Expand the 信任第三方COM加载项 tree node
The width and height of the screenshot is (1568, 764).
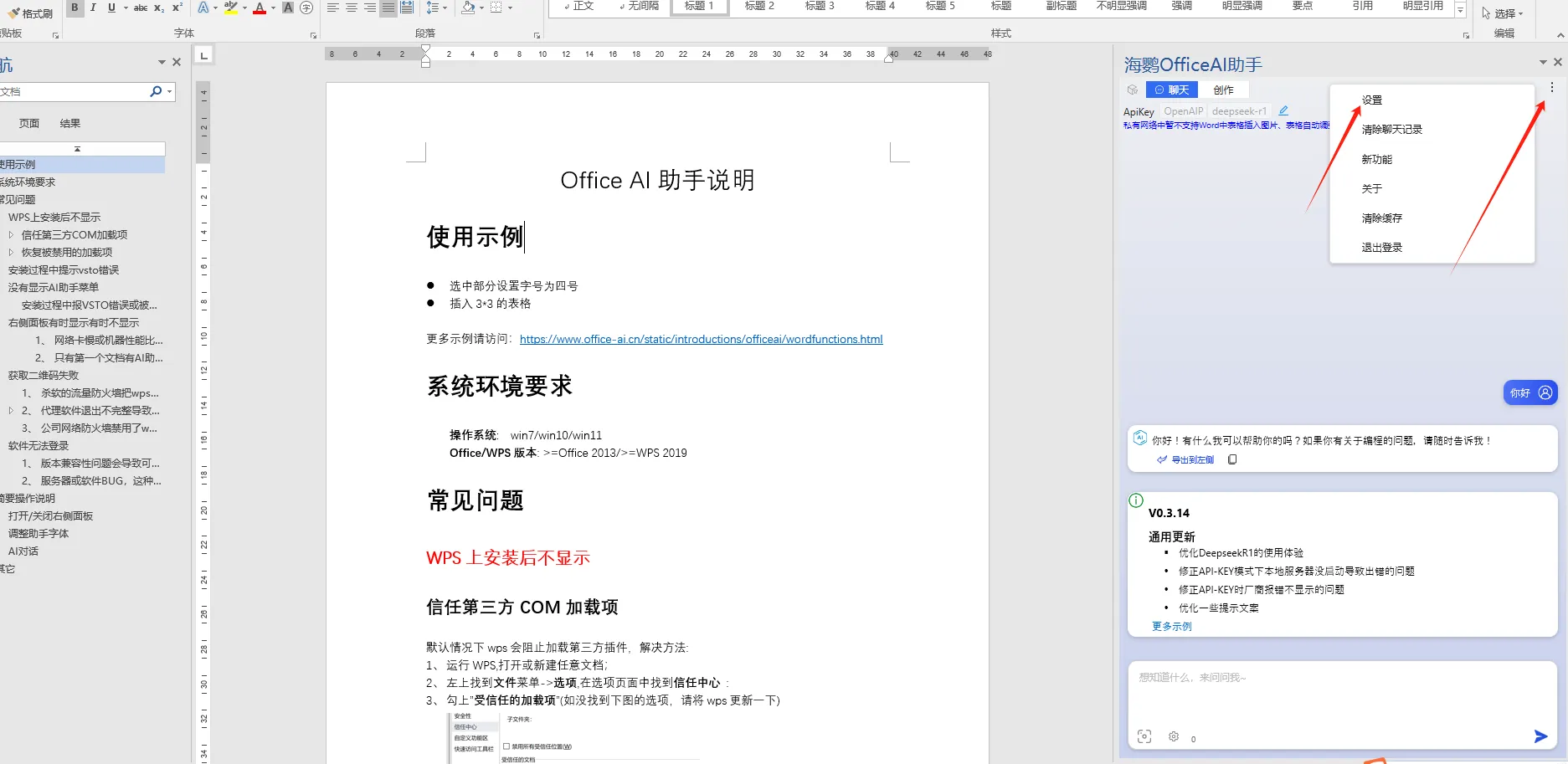click(x=11, y=235)
